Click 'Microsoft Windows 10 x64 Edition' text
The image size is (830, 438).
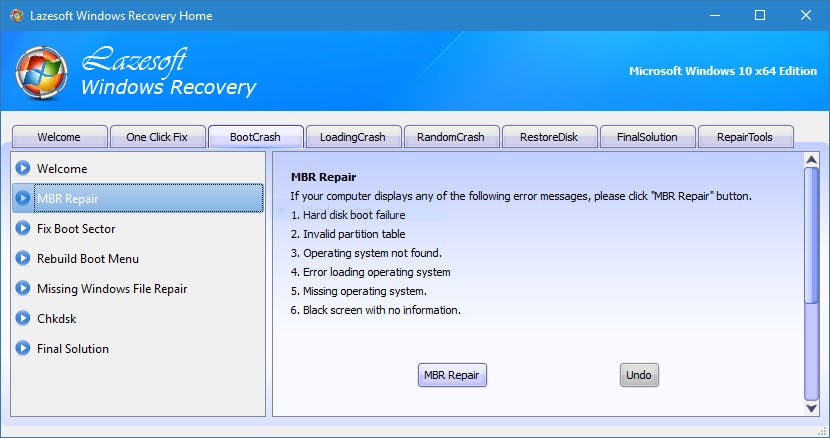(723, 71)
